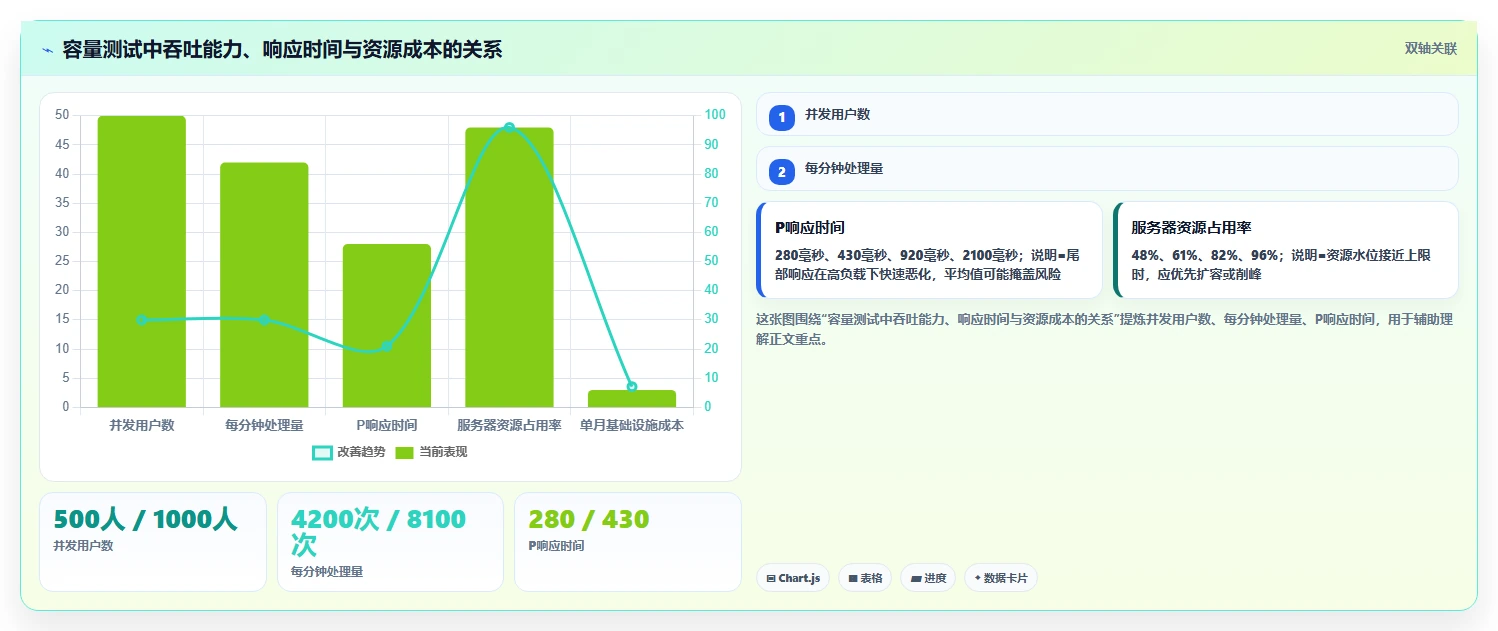The width and height of the screenshot is (1498, 631).
Task: Click the 4200次 / 8100次 stat card
Action: click(x=390, y=541)
